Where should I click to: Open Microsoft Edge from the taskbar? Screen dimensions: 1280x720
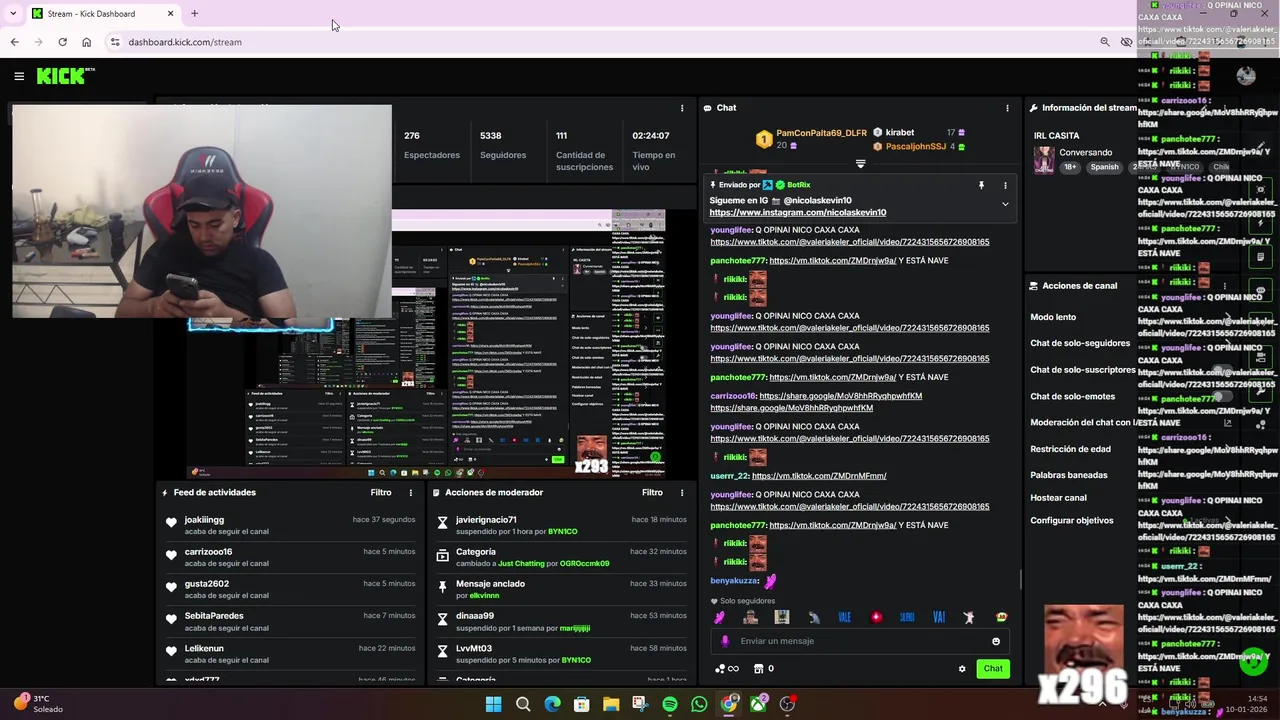pyautogui.click(x=552, y=704)
